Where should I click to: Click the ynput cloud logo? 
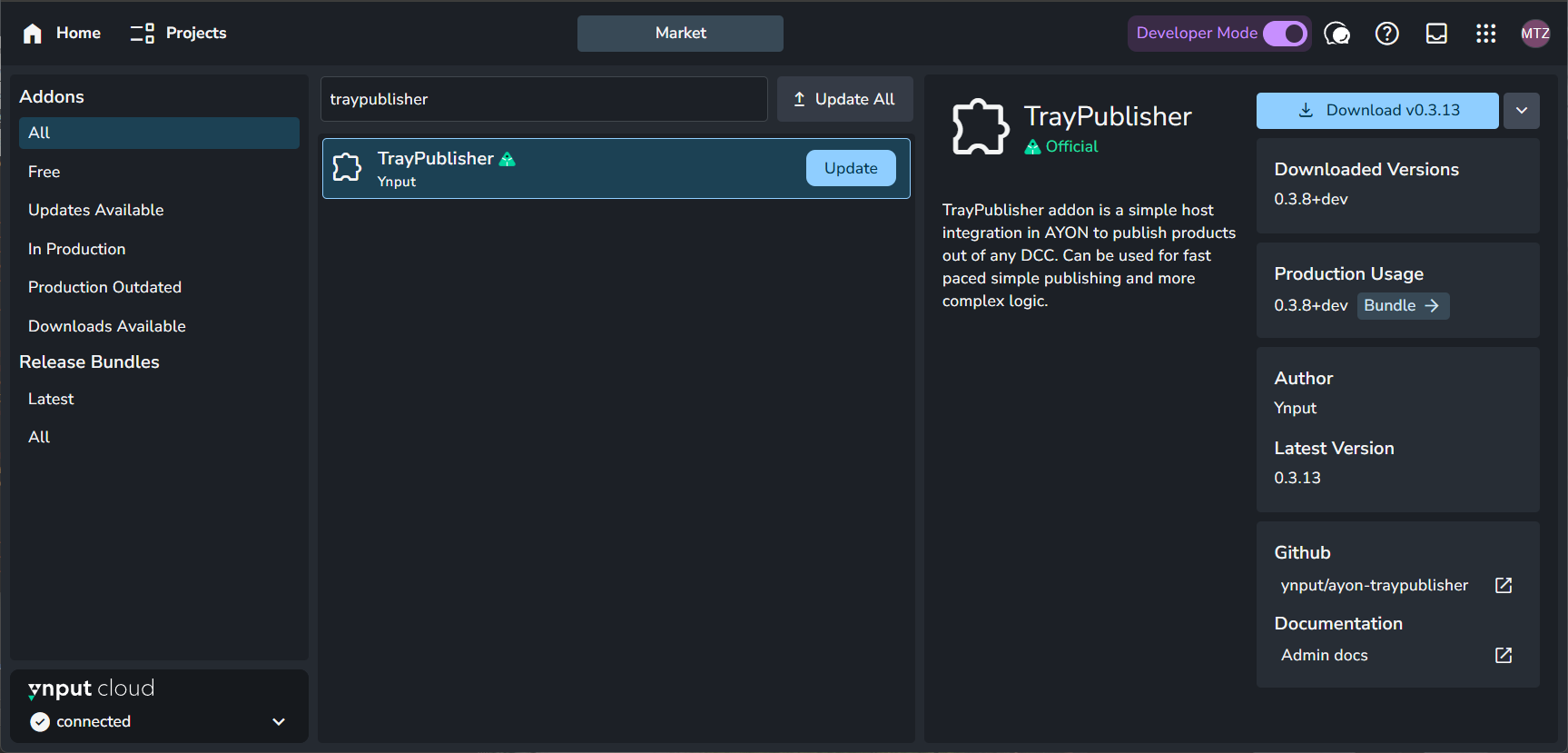tap(92, 689)
